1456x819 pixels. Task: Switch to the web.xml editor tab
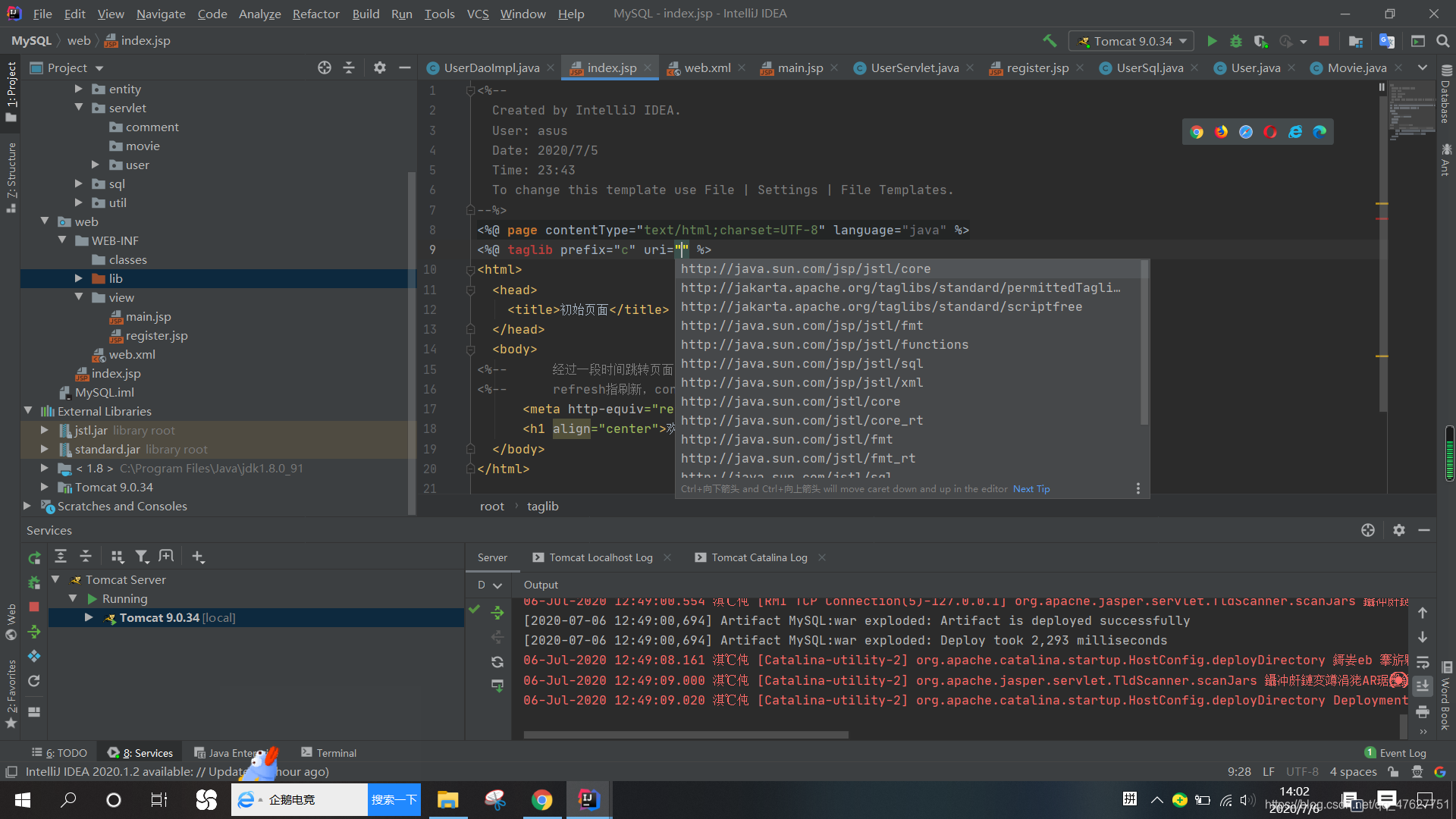click(707, 67)
